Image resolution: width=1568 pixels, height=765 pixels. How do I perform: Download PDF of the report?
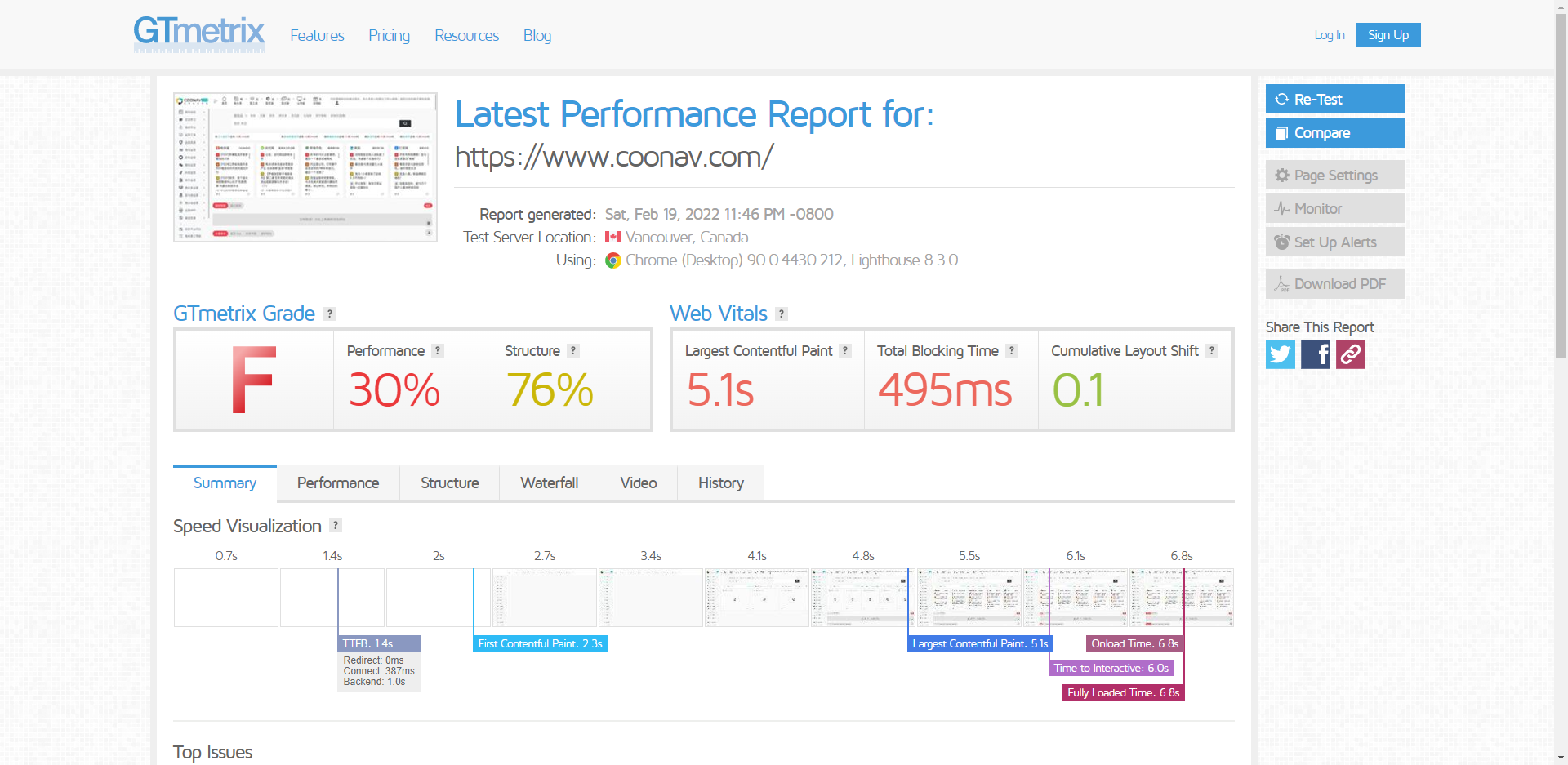point(1335,283)
